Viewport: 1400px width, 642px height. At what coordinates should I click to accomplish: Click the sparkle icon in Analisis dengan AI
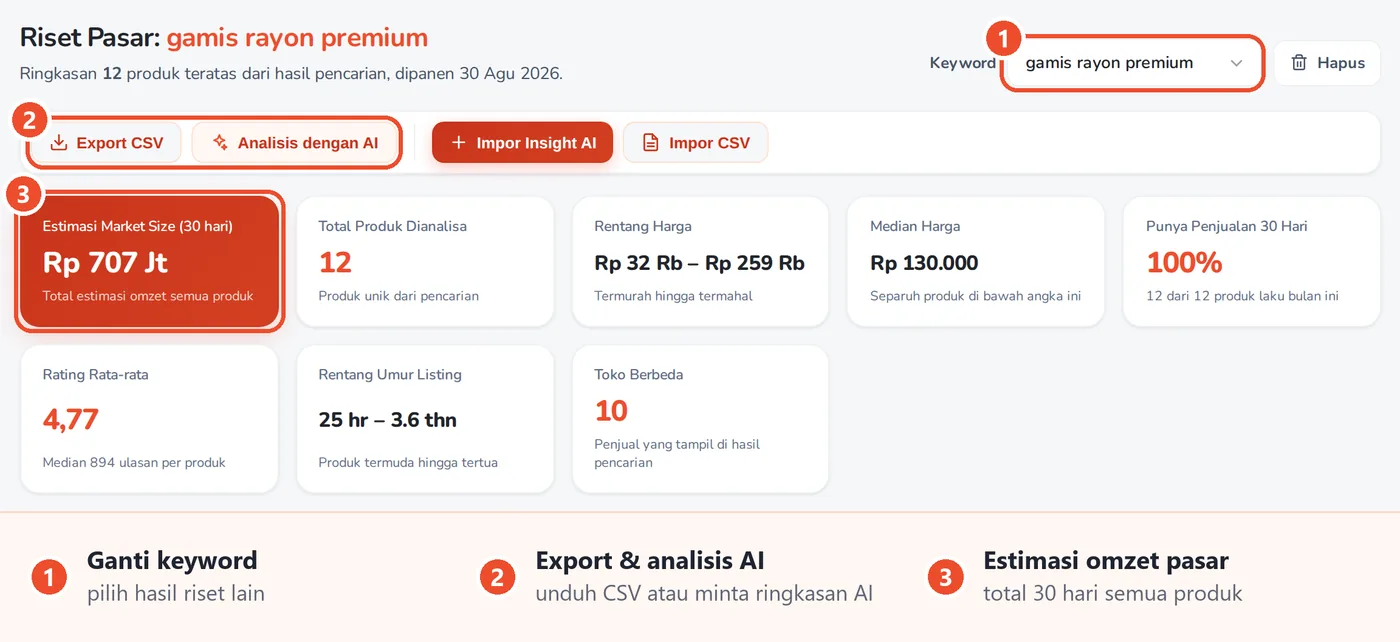click(x=220, y=143)
